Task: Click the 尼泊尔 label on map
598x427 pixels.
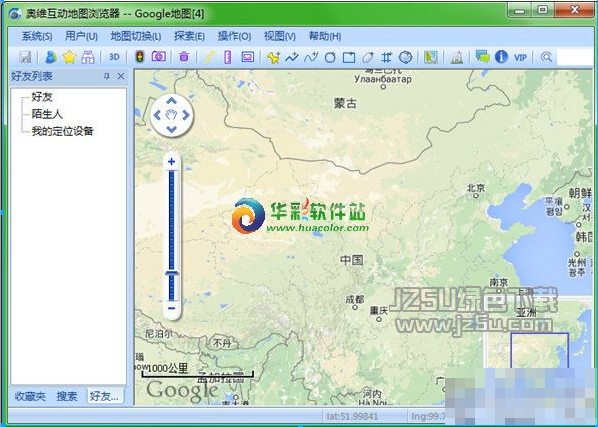Action: point(159,334)
